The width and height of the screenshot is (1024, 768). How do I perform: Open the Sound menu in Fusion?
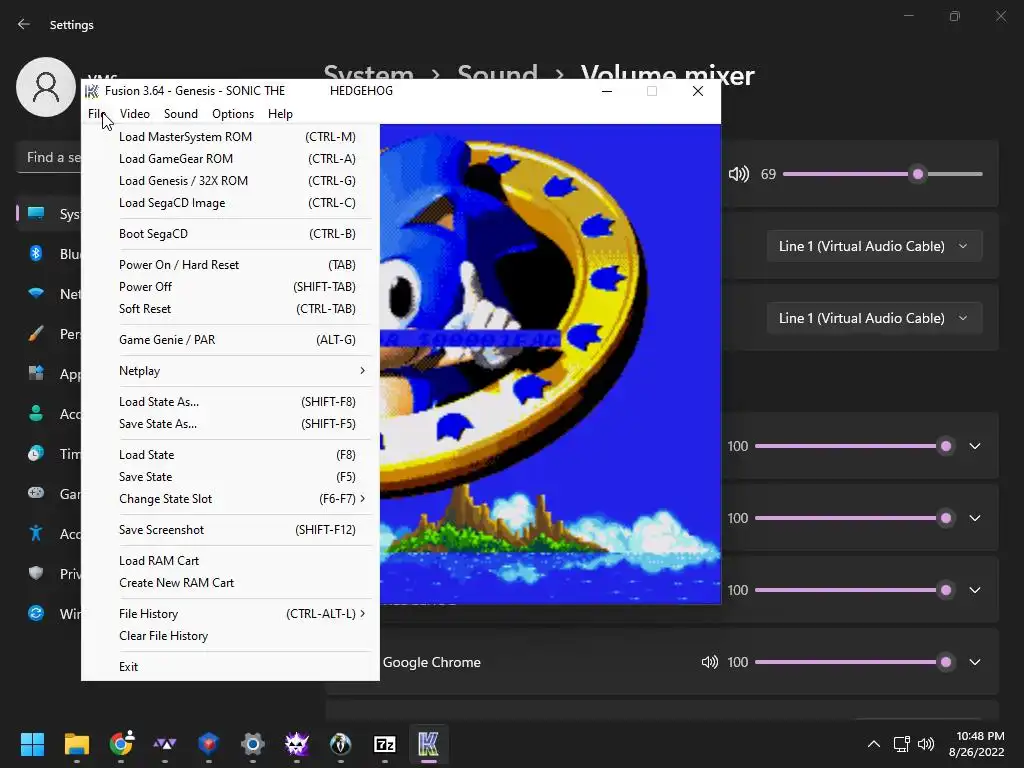[181, 114]
